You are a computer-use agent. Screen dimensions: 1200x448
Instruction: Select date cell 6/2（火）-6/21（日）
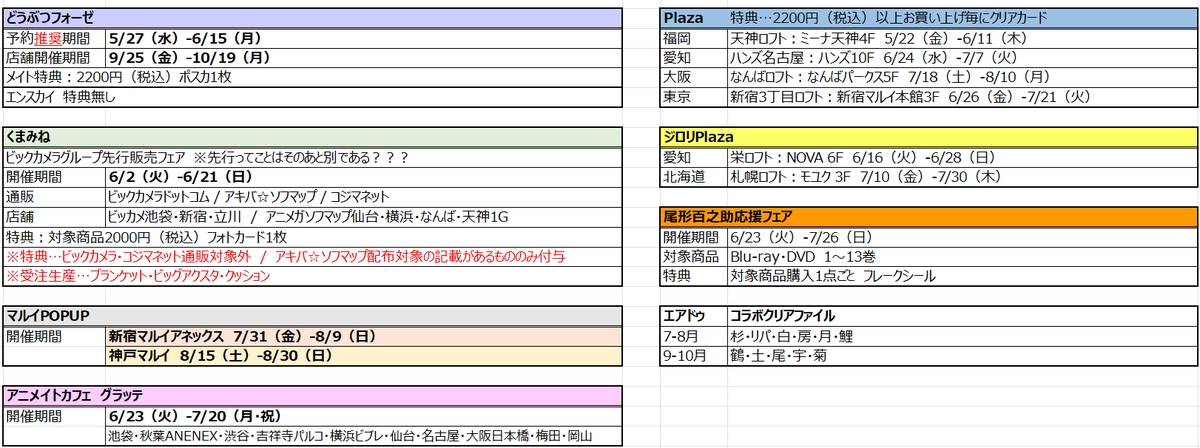point(365,176)
